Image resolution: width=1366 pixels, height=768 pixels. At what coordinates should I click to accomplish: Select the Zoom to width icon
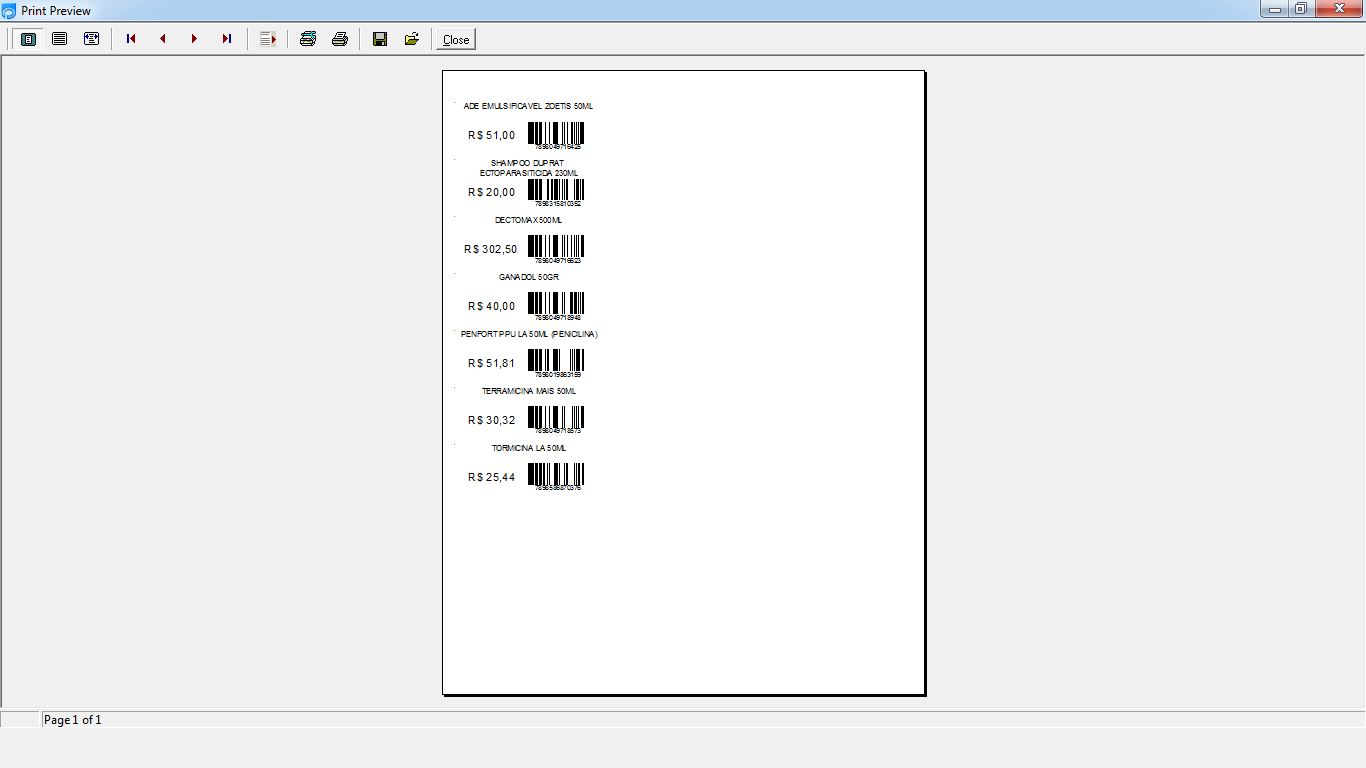pos(91,39)
